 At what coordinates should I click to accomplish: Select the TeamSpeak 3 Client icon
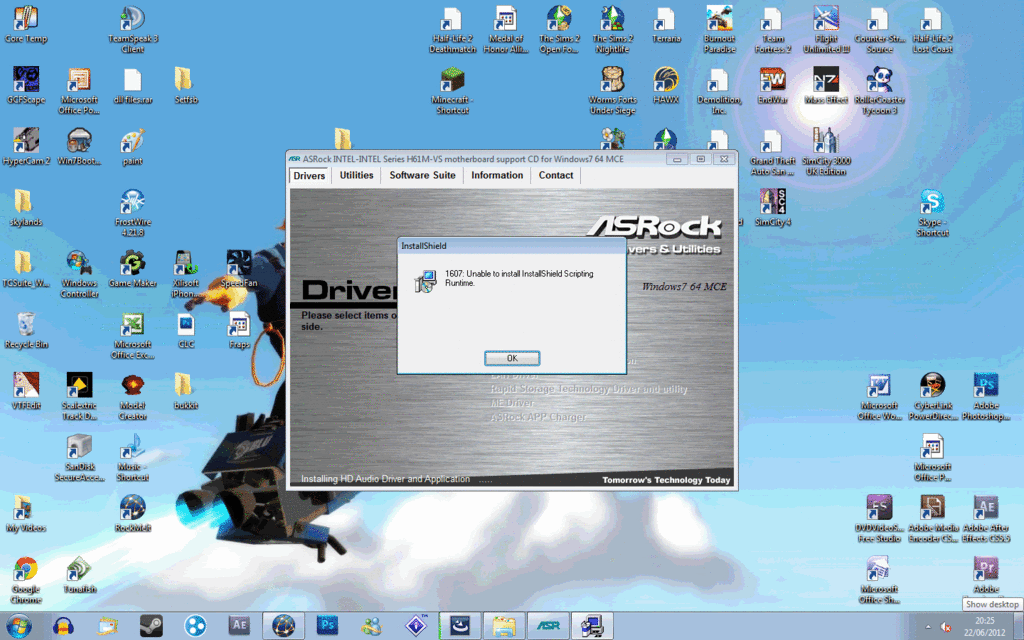coord(133,29)
